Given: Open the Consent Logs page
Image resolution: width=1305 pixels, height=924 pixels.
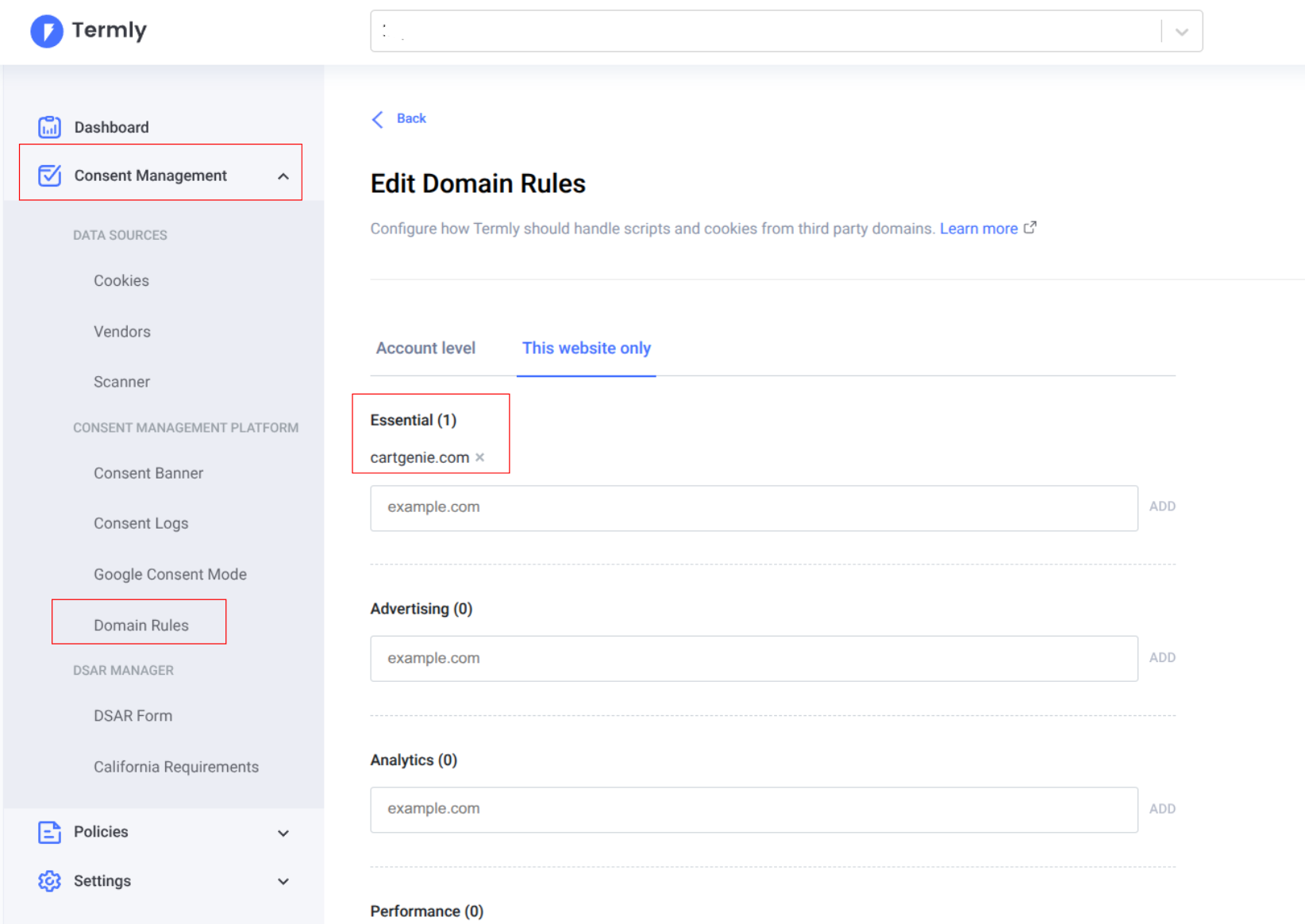Looking at the screenshot, I should [x=141, y=523].
